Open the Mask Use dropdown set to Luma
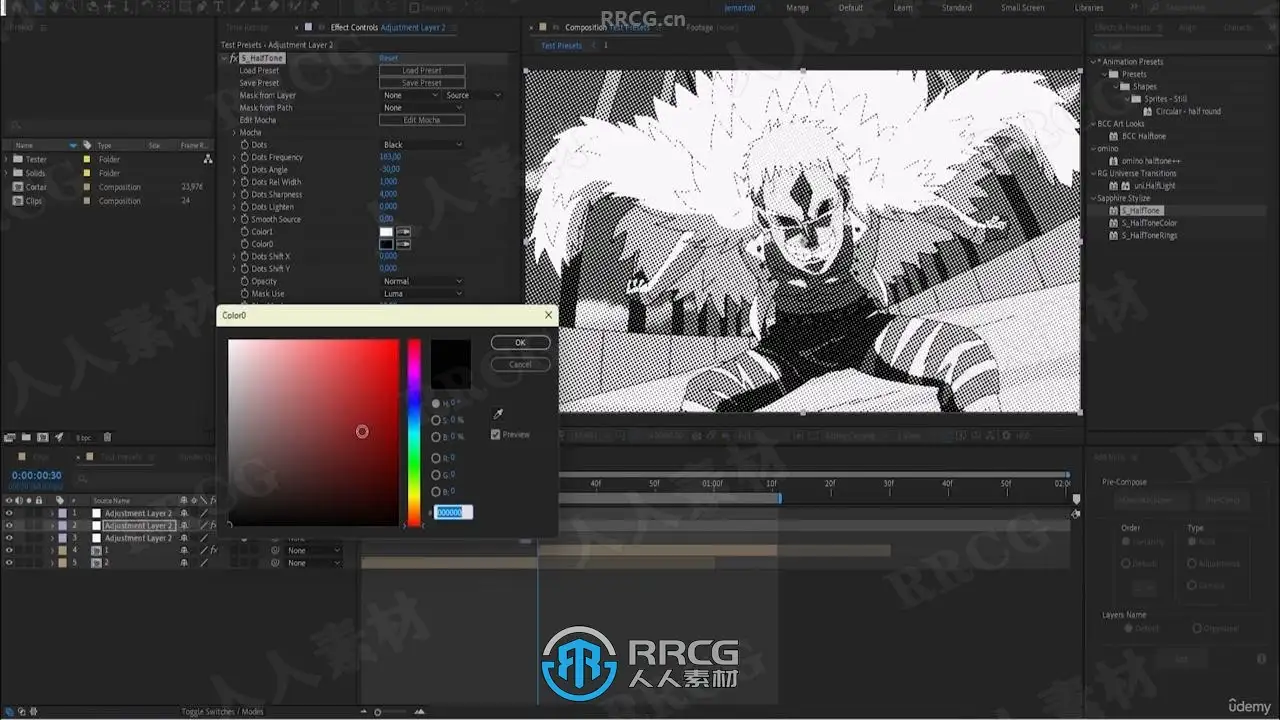Image resolution: width=1280 pixels, height=720 pixels. (422, 294)
